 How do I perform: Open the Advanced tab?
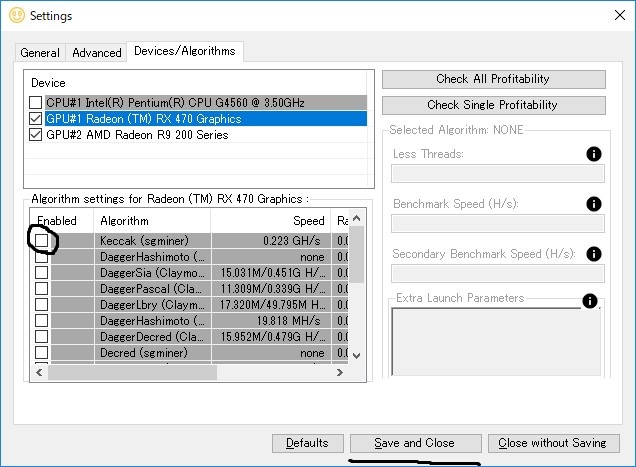(97, 53)
